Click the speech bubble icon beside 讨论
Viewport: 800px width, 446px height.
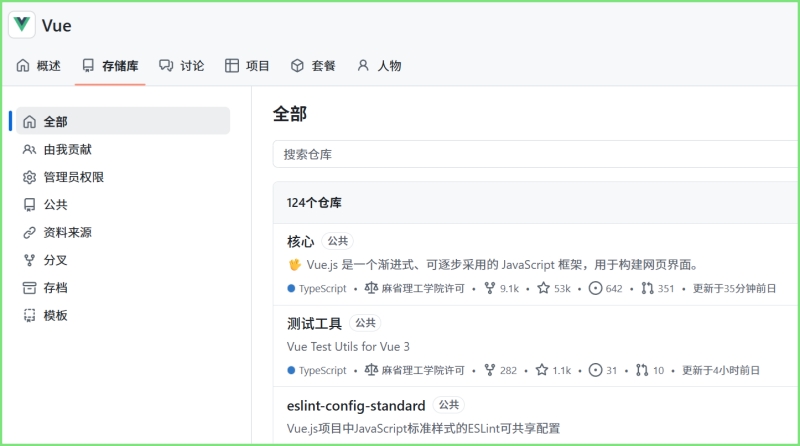[166, 65]
